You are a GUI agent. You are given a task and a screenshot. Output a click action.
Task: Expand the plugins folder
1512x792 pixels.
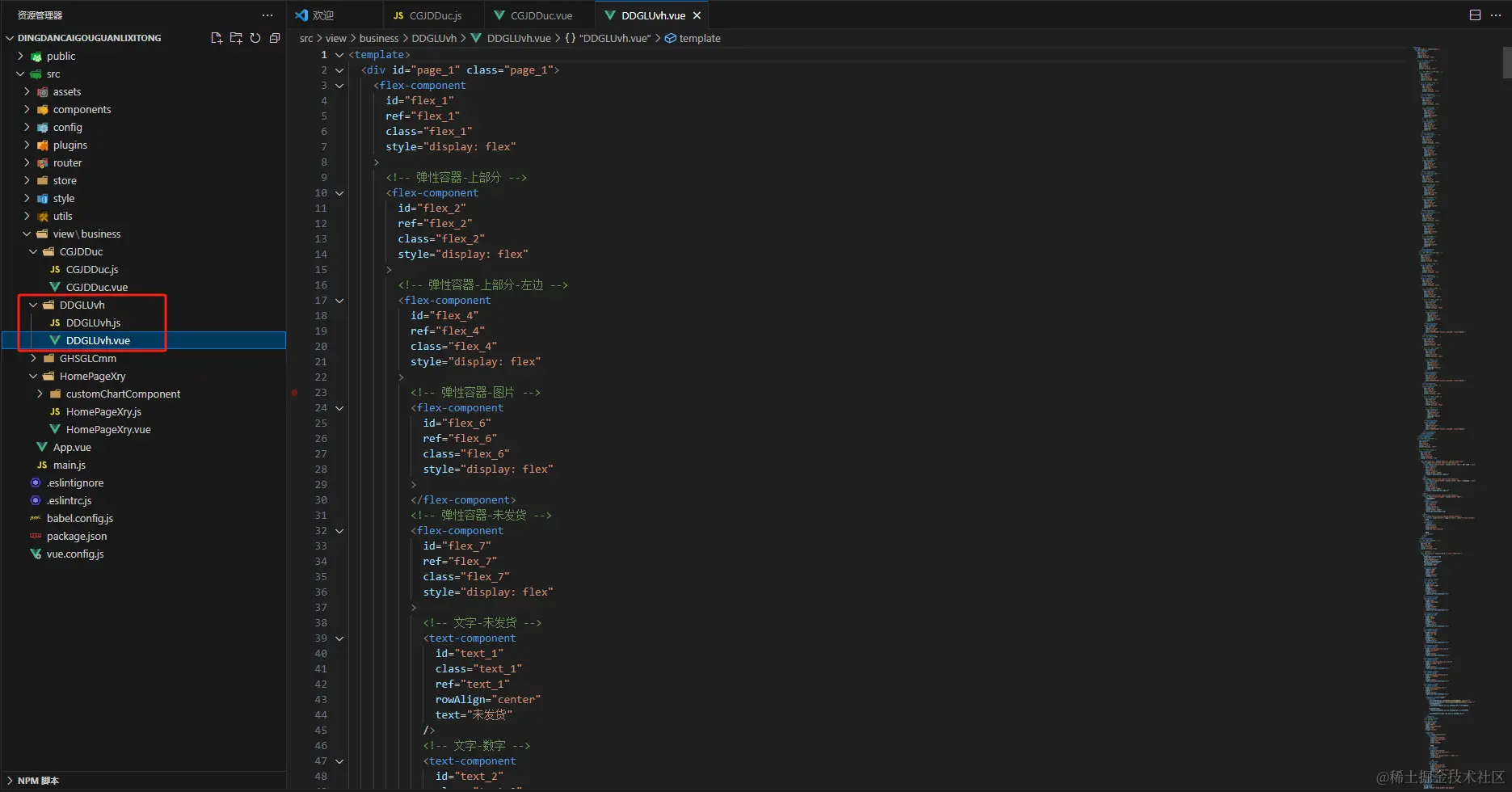27,145
